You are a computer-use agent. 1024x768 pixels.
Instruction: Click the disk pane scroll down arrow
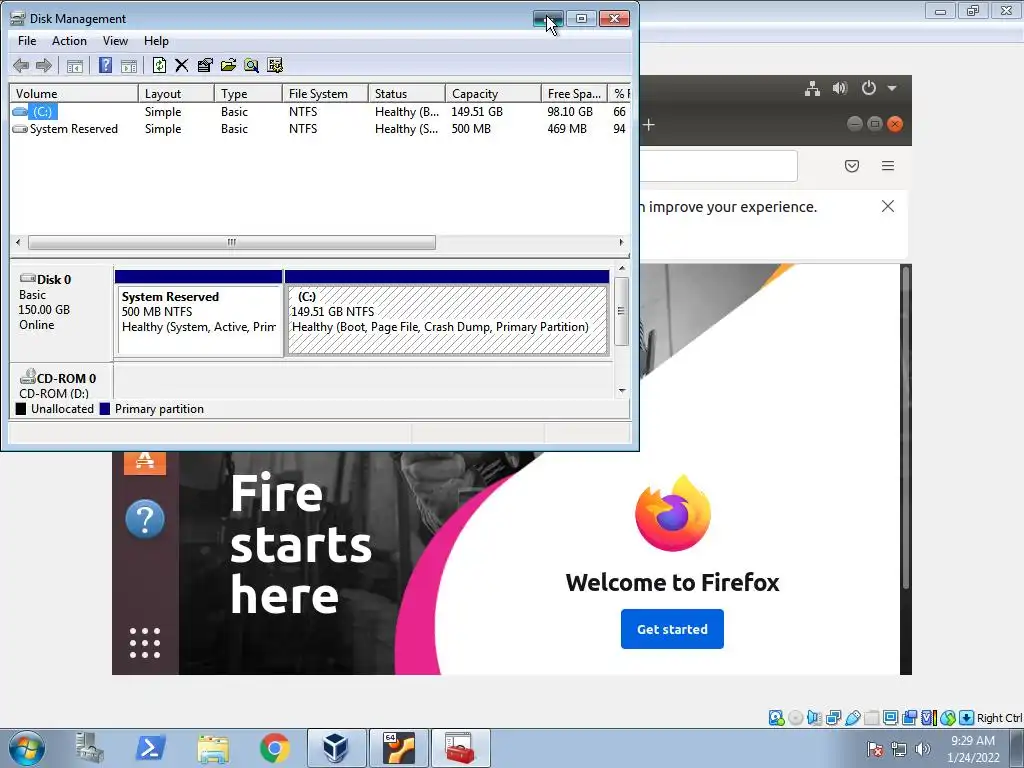pyautogui.click(x=622, y=391)
